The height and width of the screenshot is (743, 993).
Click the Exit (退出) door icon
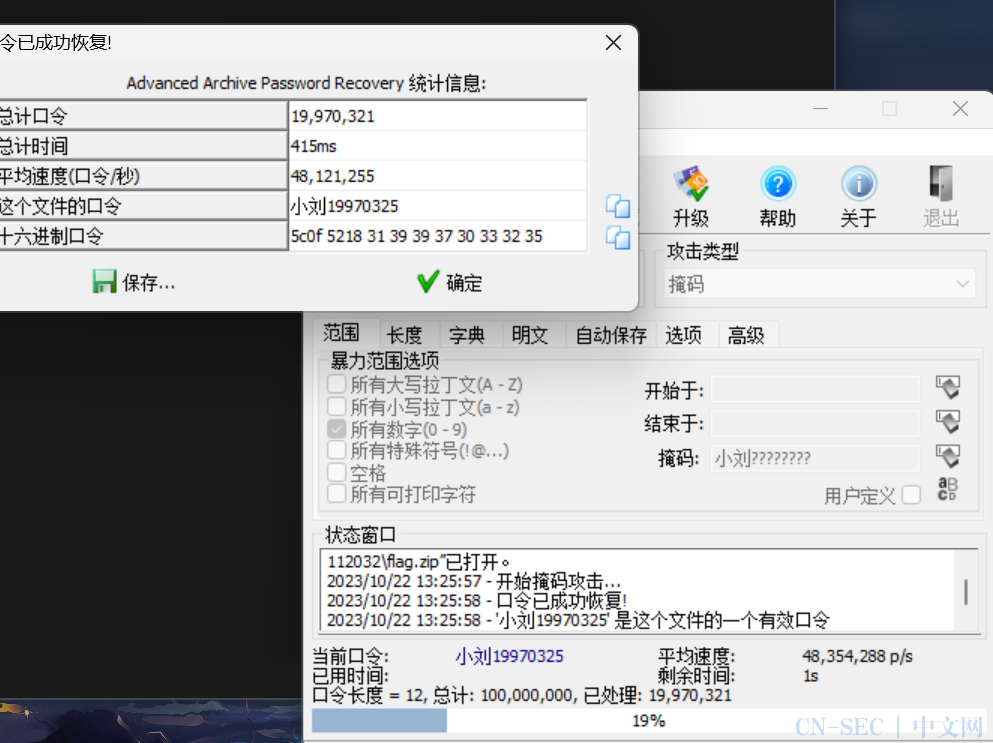pos(940,186)
